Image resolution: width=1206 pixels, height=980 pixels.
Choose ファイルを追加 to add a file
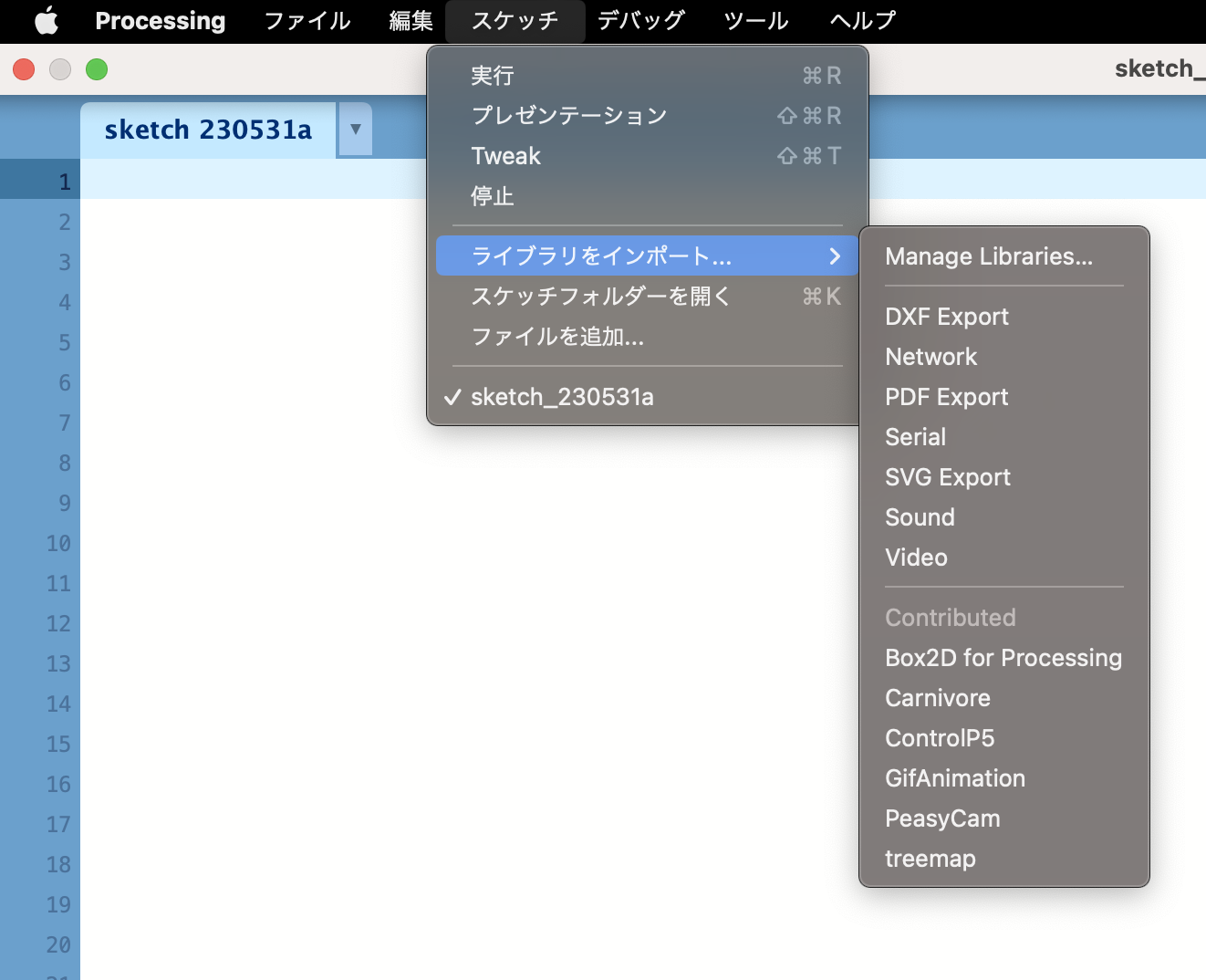point(557,337)
